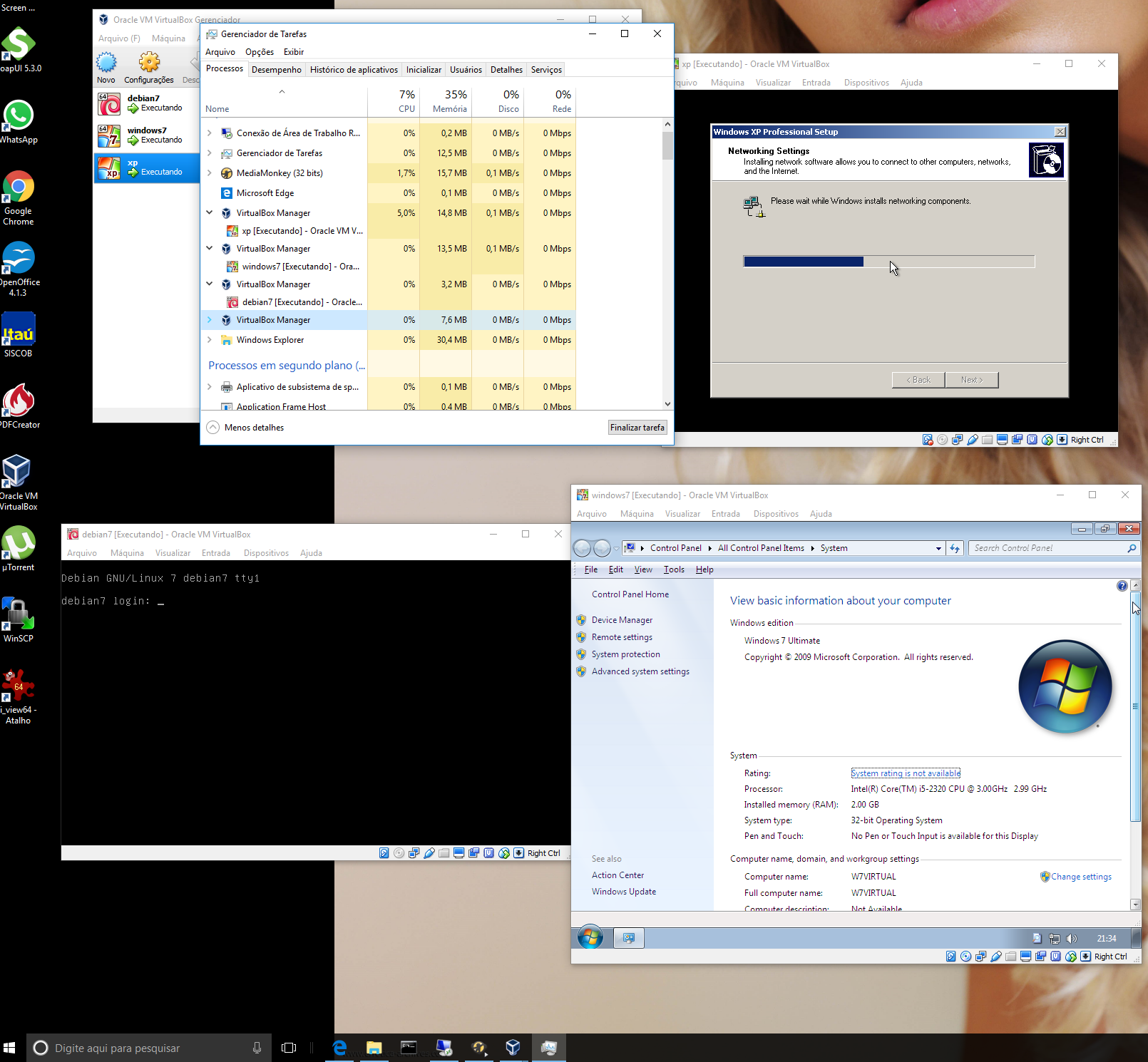Click the hard disk icon in debian7 window status bar
The height and width of the screenshot is (1062, 1148).
(x=384, y=853)
